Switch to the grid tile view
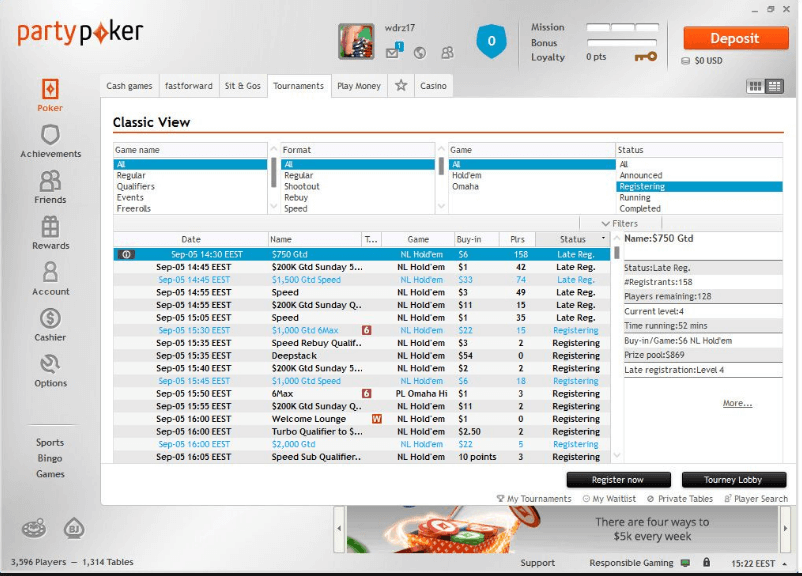This screenshot has width=802, height=576. (x=756, y=87)
